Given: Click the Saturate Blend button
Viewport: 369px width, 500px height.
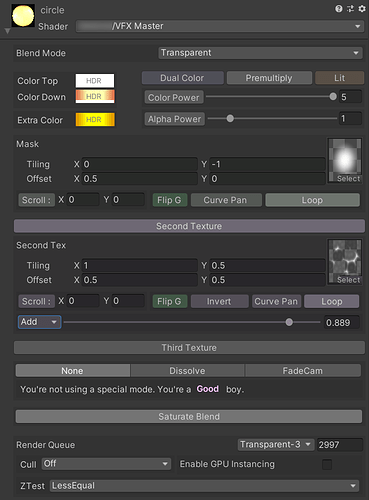Looking at the screenshot, I should [189, 417].
